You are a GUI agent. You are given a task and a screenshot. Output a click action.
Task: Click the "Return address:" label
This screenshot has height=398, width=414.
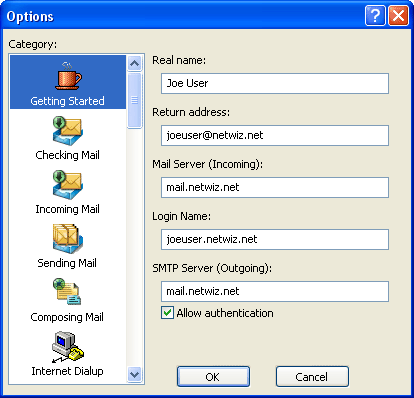click(x=191, y=112)
